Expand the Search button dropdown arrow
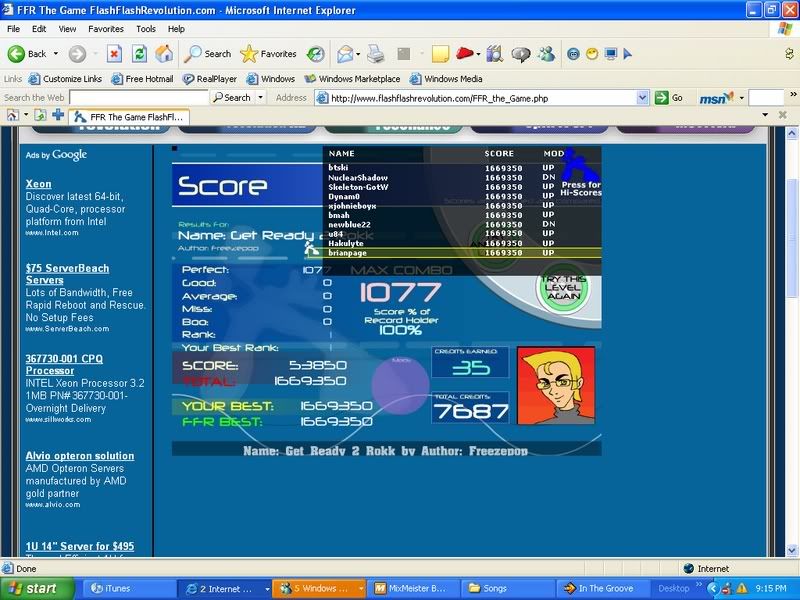The width and height of the screenshot is (800, 600). click(261, 98)
